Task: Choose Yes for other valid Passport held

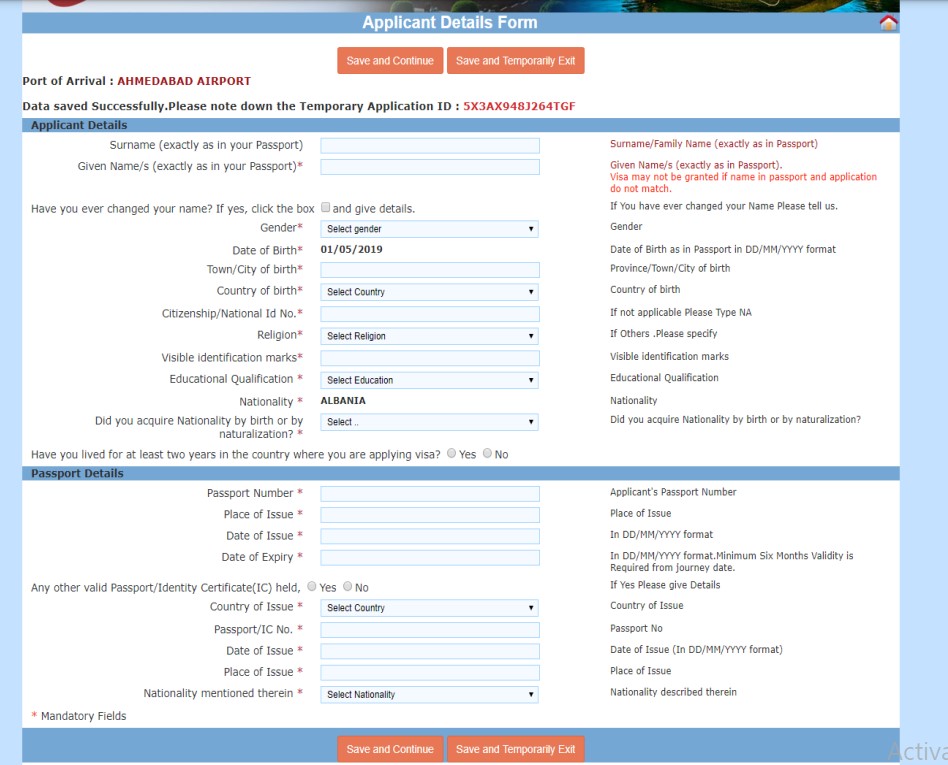Action: tap(312, 587)
